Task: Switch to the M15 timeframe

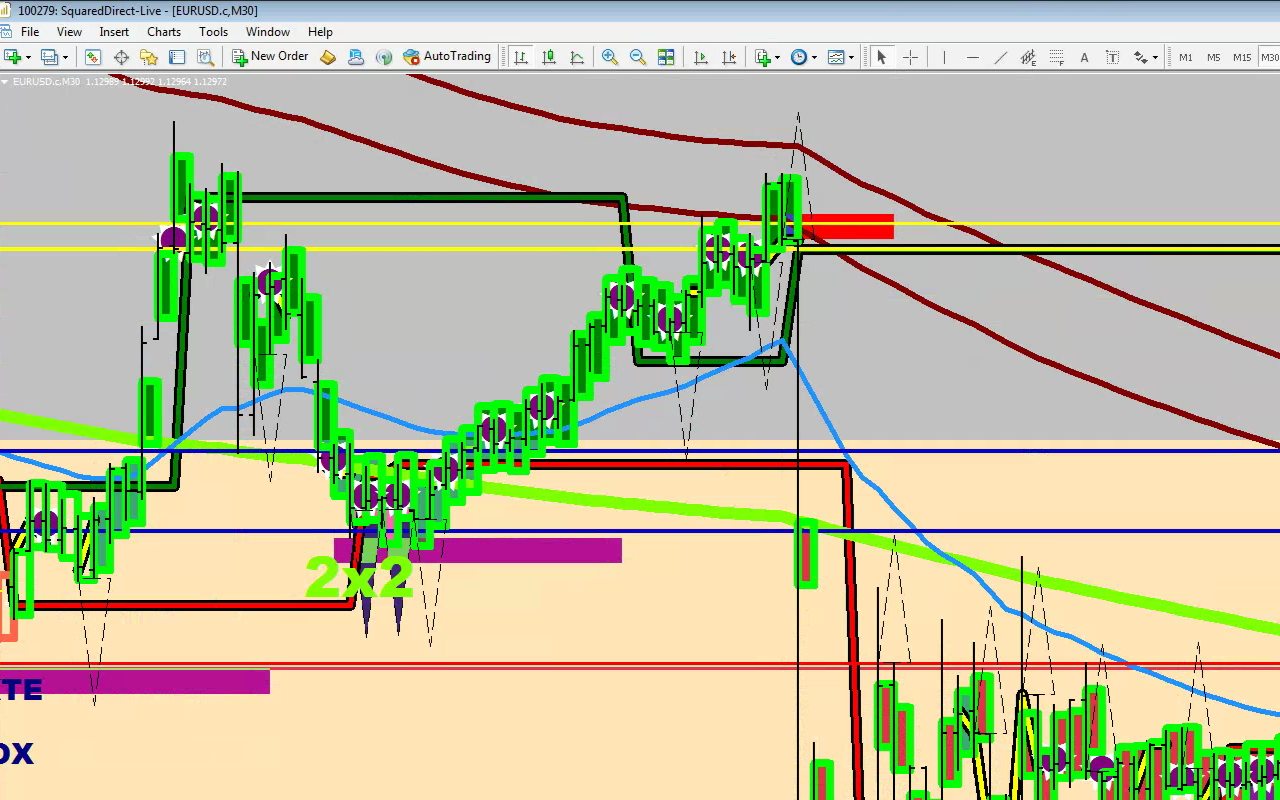Action: pos(1241,57)
